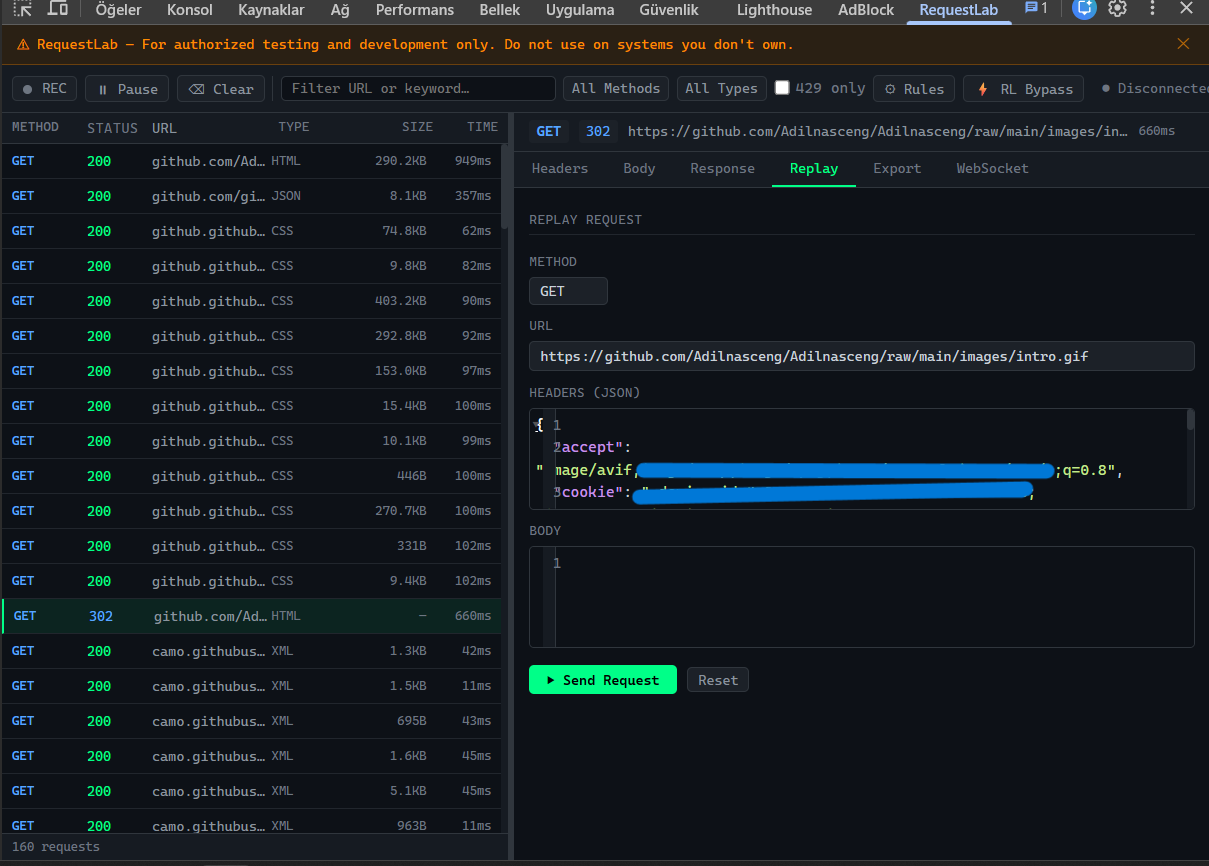Click the device toolbar icon in DevTools
Screen dimensions: 1209x866
(x=55, y=10)
